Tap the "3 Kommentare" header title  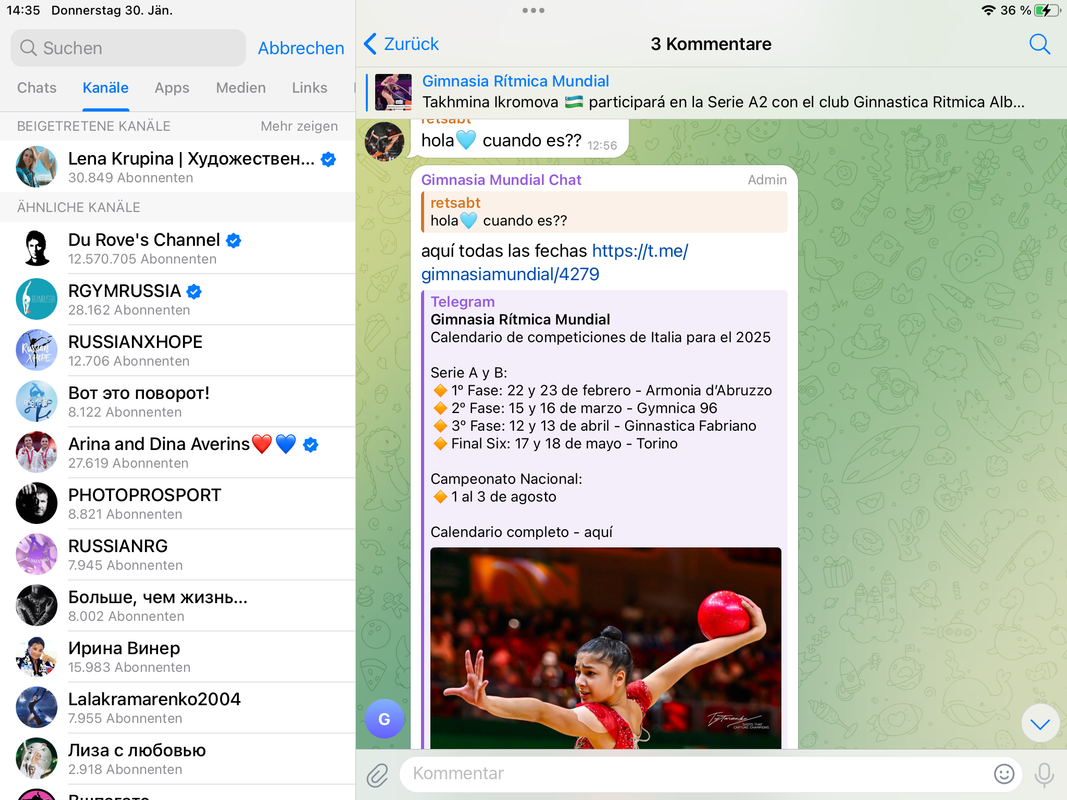tap(711, 44)
